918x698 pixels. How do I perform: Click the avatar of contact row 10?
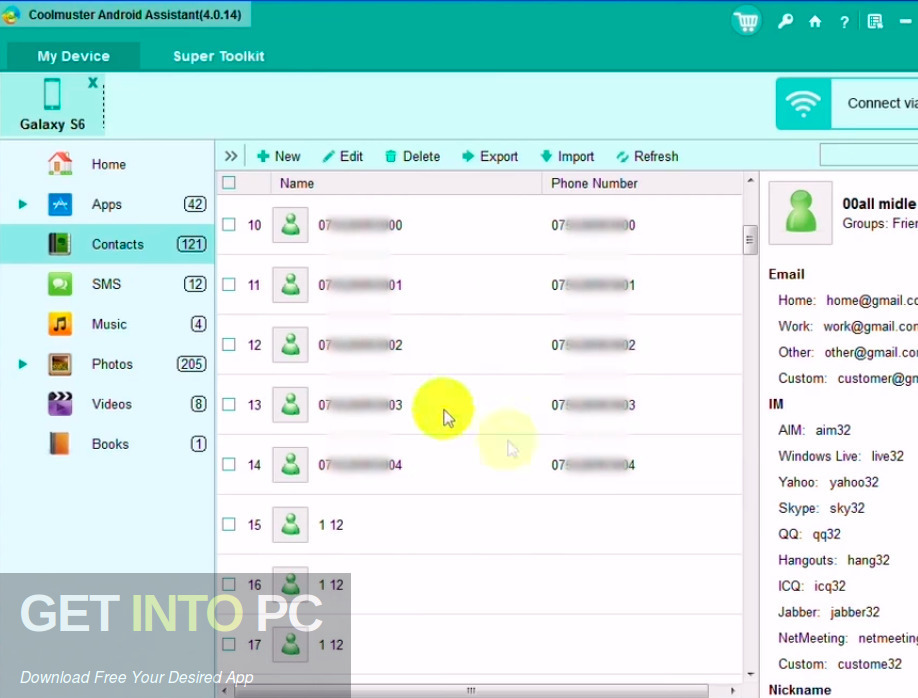click(x=290, y=225)
